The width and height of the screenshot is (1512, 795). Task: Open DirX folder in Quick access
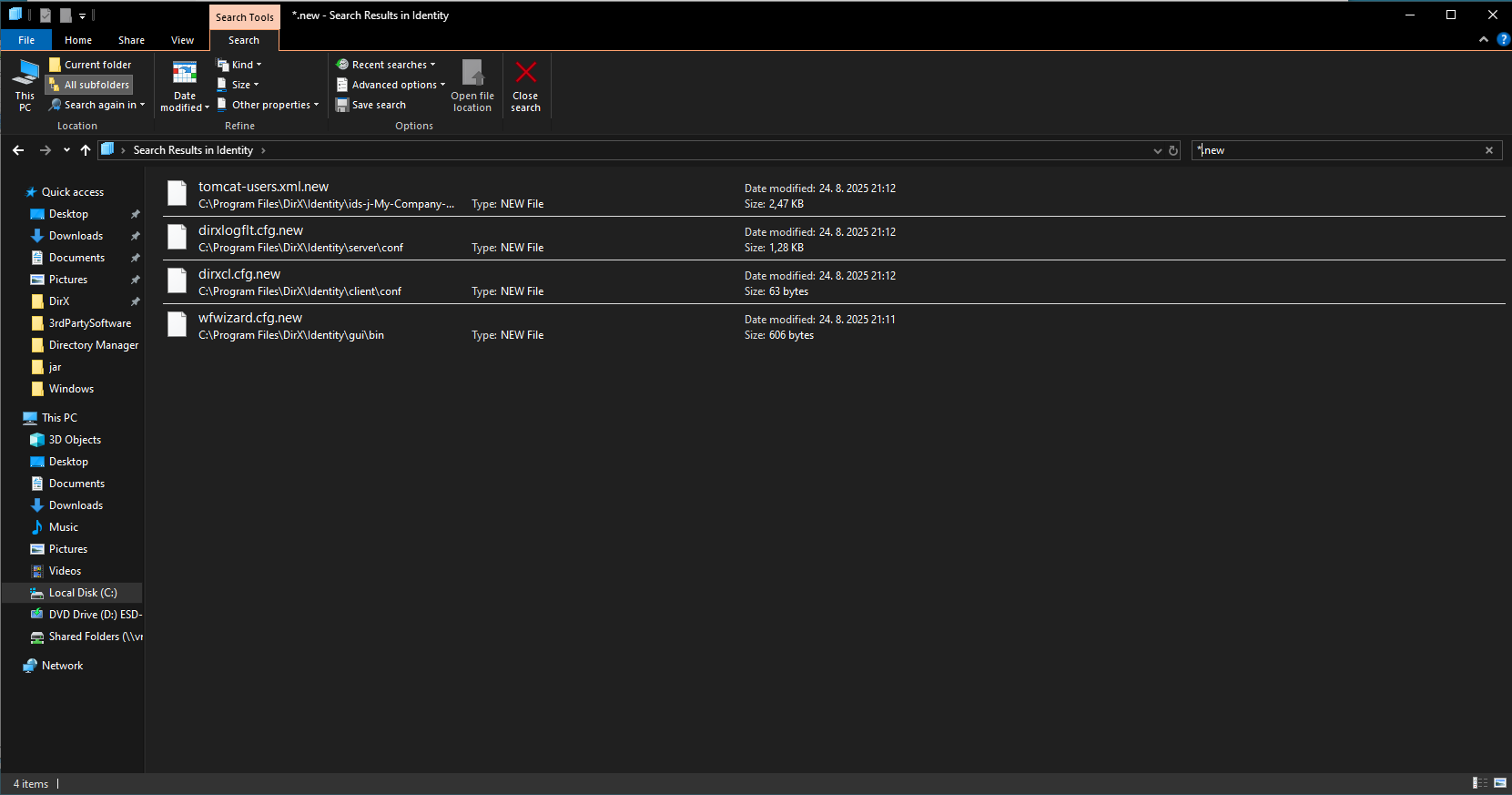(x=59, y=301)
